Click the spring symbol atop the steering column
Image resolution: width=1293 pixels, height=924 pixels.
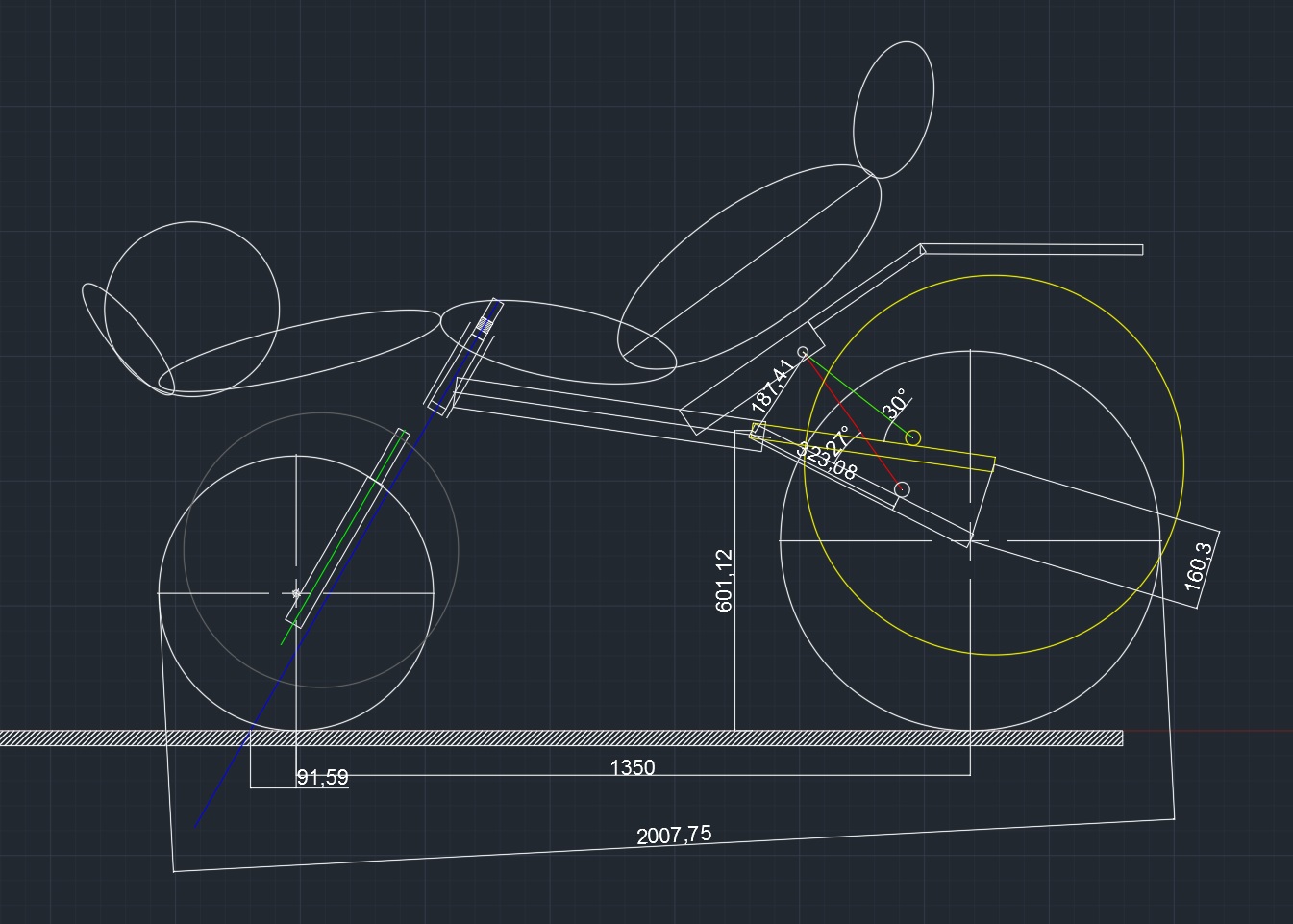pyautogui.click(x=486, y=325)
